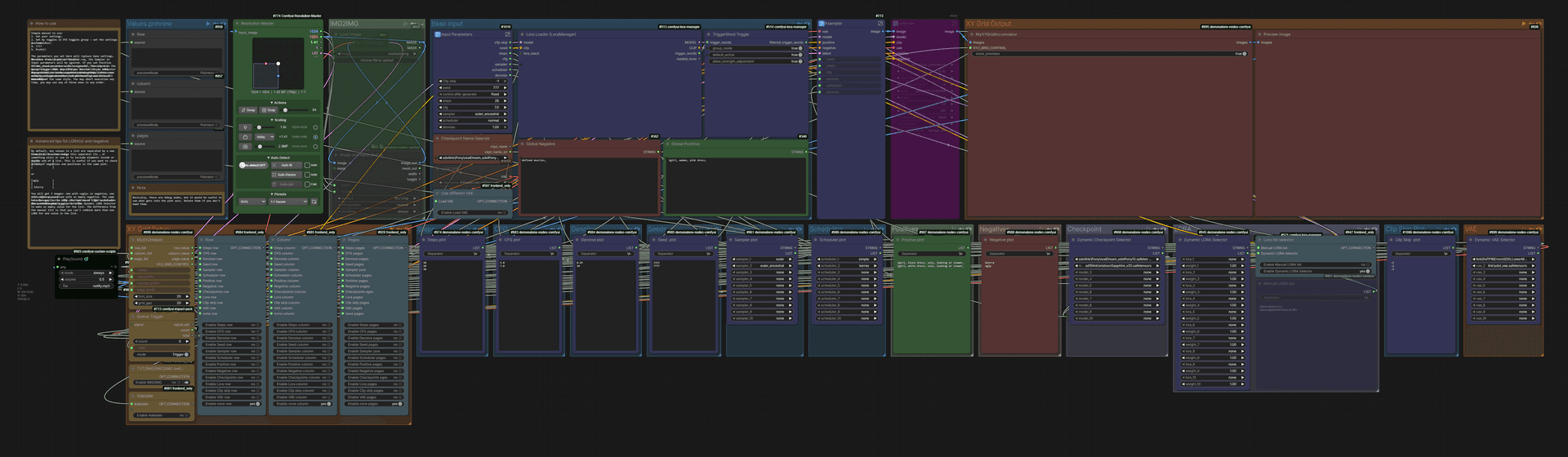This screenshot has width=1568, height=457.
Task: Click the megapixel camera icon in Scaling
Action: tap(245, 147)
